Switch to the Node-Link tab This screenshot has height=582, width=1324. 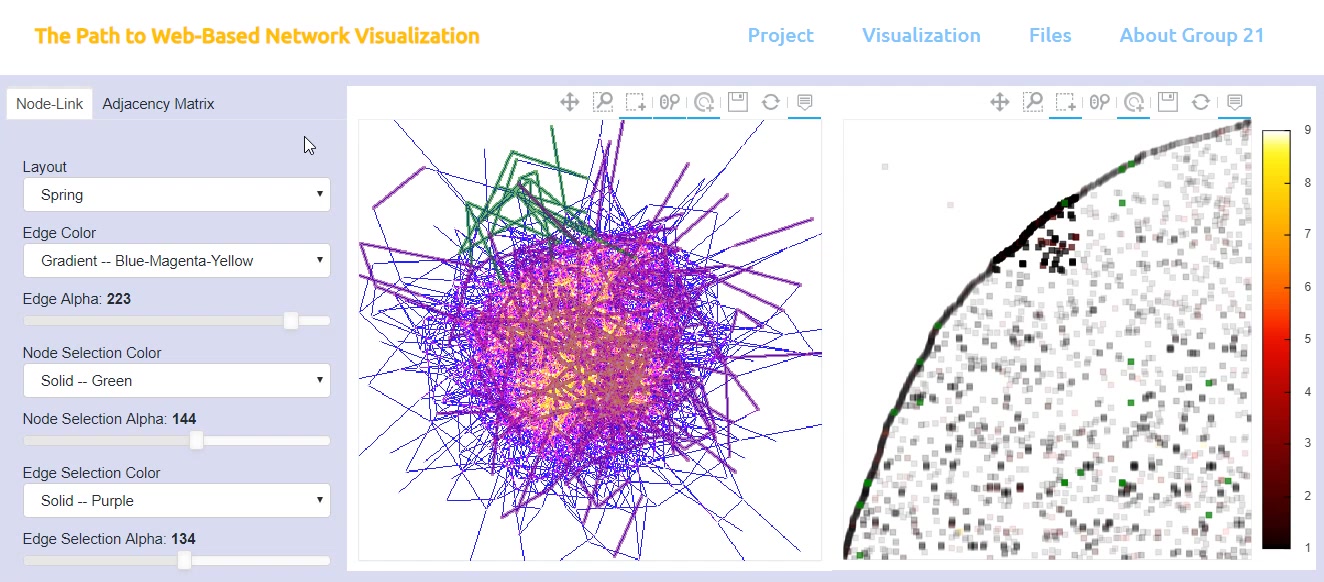(49, 104)
